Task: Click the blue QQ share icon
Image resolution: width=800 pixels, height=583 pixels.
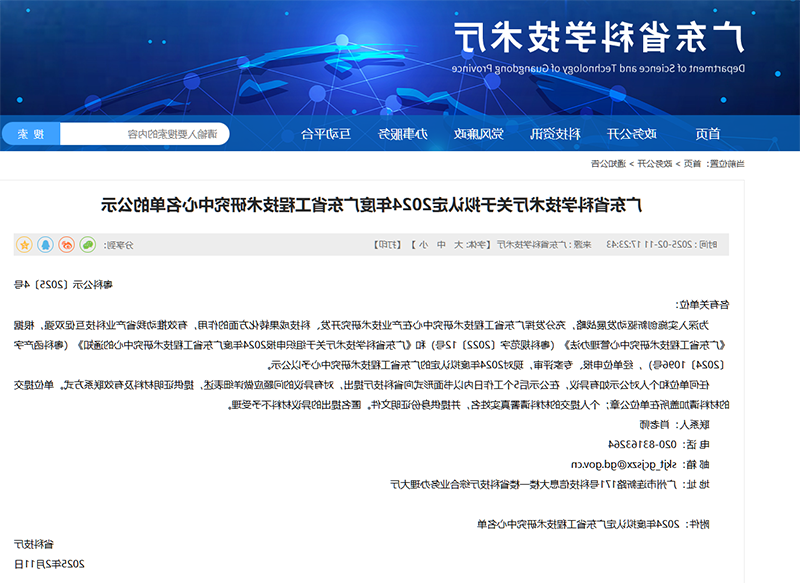Action: coord(45,244)
